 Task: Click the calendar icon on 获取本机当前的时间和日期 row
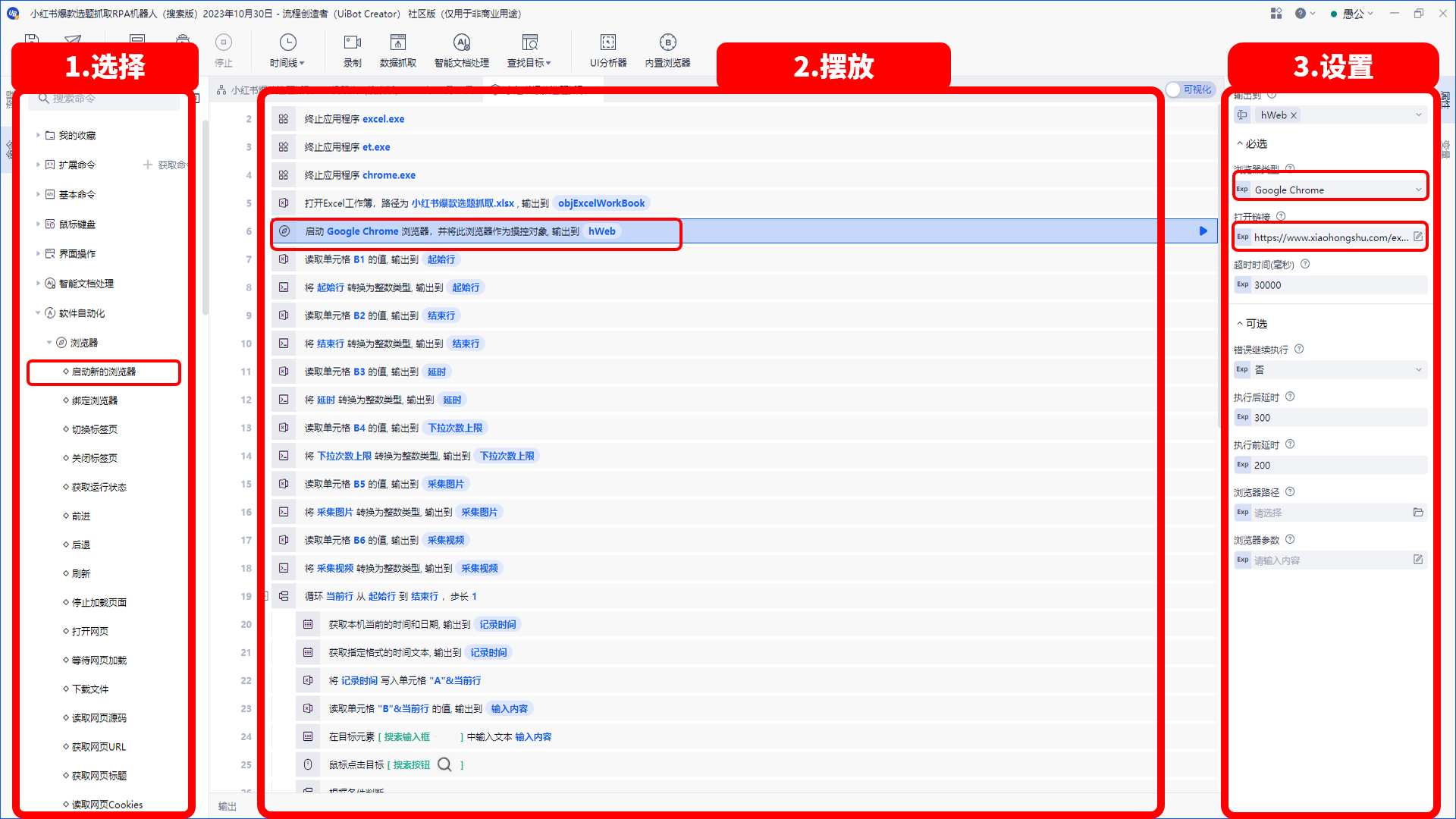point(308,624)
